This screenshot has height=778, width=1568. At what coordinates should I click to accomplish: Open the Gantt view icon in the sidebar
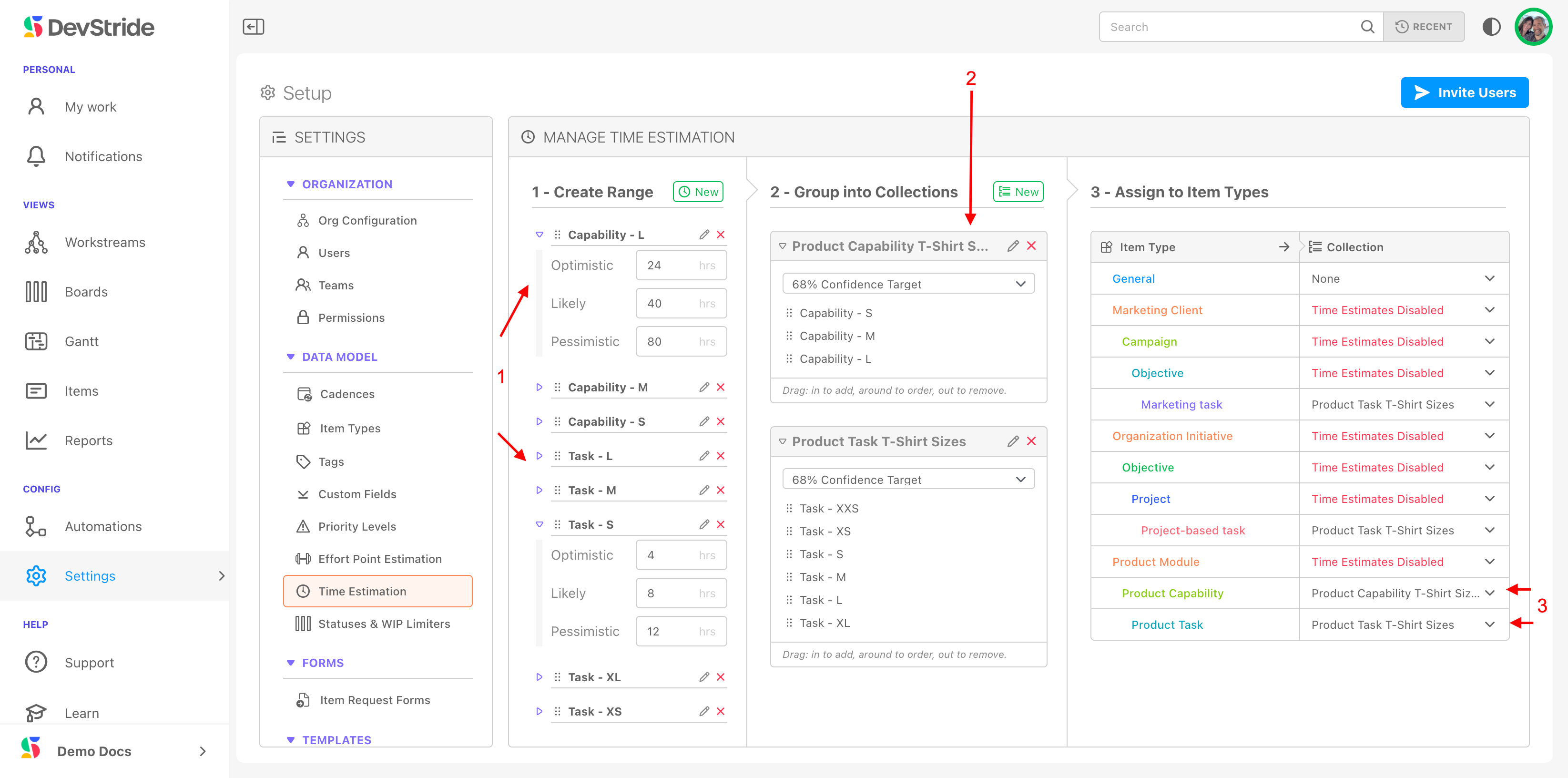(36, 341)
